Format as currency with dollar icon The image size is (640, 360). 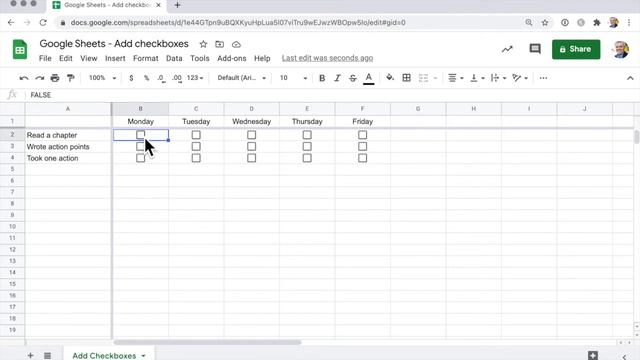(x=131, y=78)
